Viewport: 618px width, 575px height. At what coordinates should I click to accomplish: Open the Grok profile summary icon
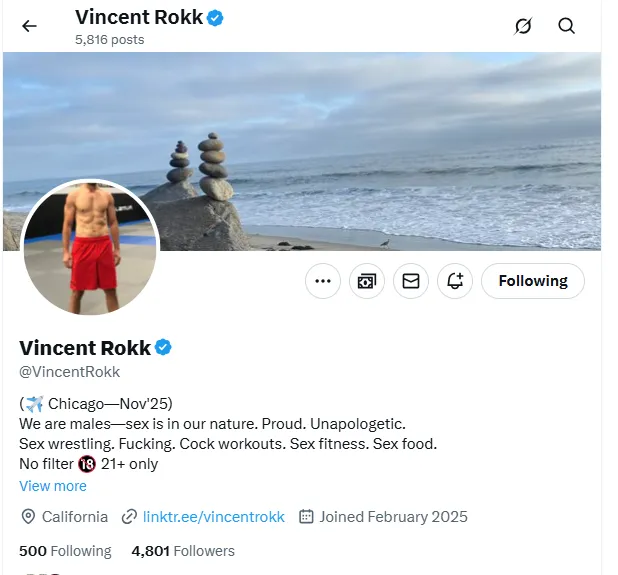pos(523,26)
